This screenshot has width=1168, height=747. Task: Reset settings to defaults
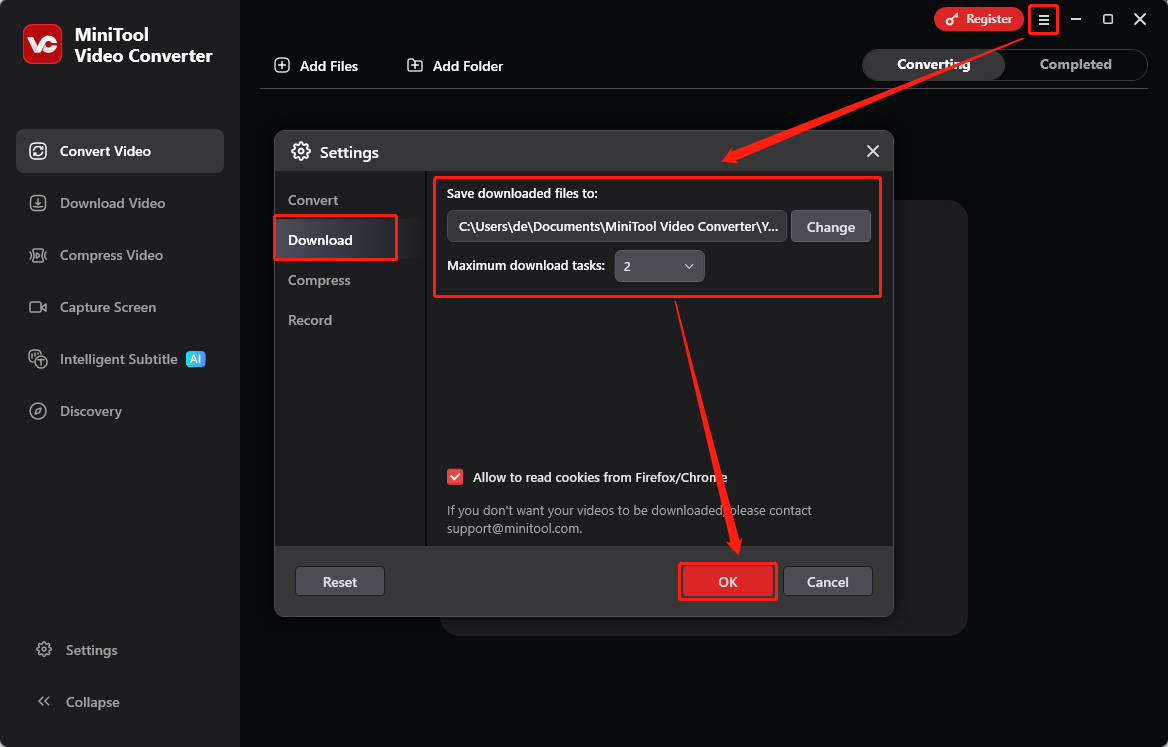coord(339,581)
